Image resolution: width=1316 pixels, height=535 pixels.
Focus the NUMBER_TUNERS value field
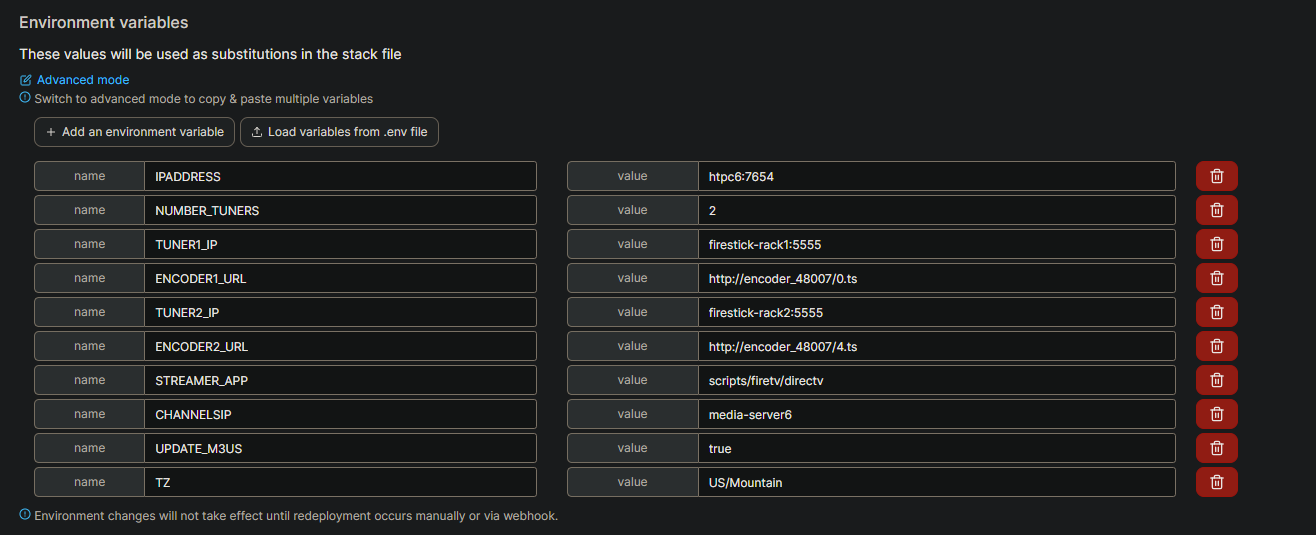935,210
